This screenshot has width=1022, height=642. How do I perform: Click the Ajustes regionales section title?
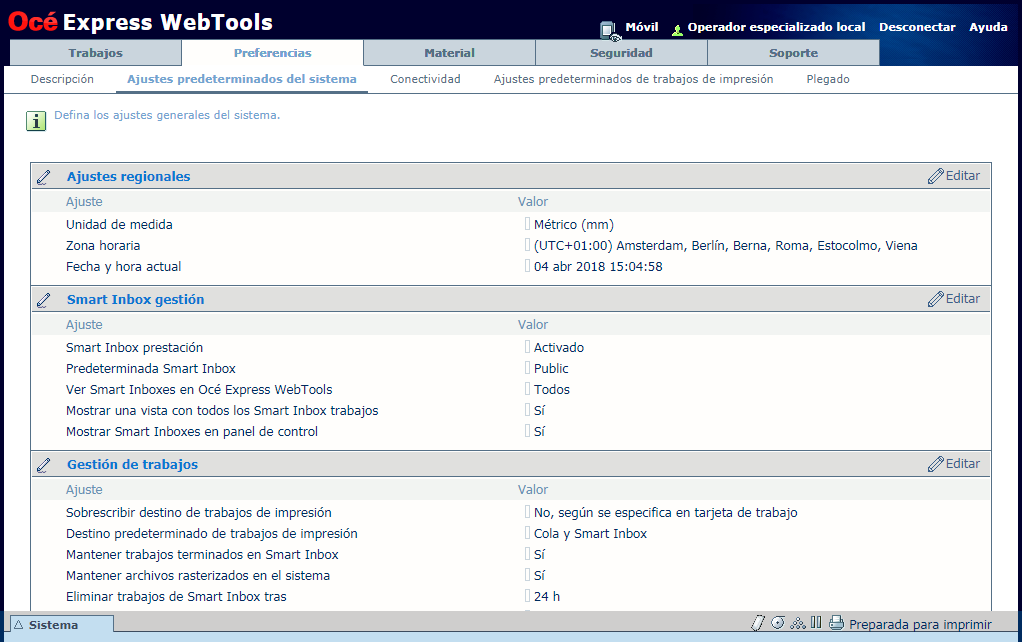click(128, 177)
